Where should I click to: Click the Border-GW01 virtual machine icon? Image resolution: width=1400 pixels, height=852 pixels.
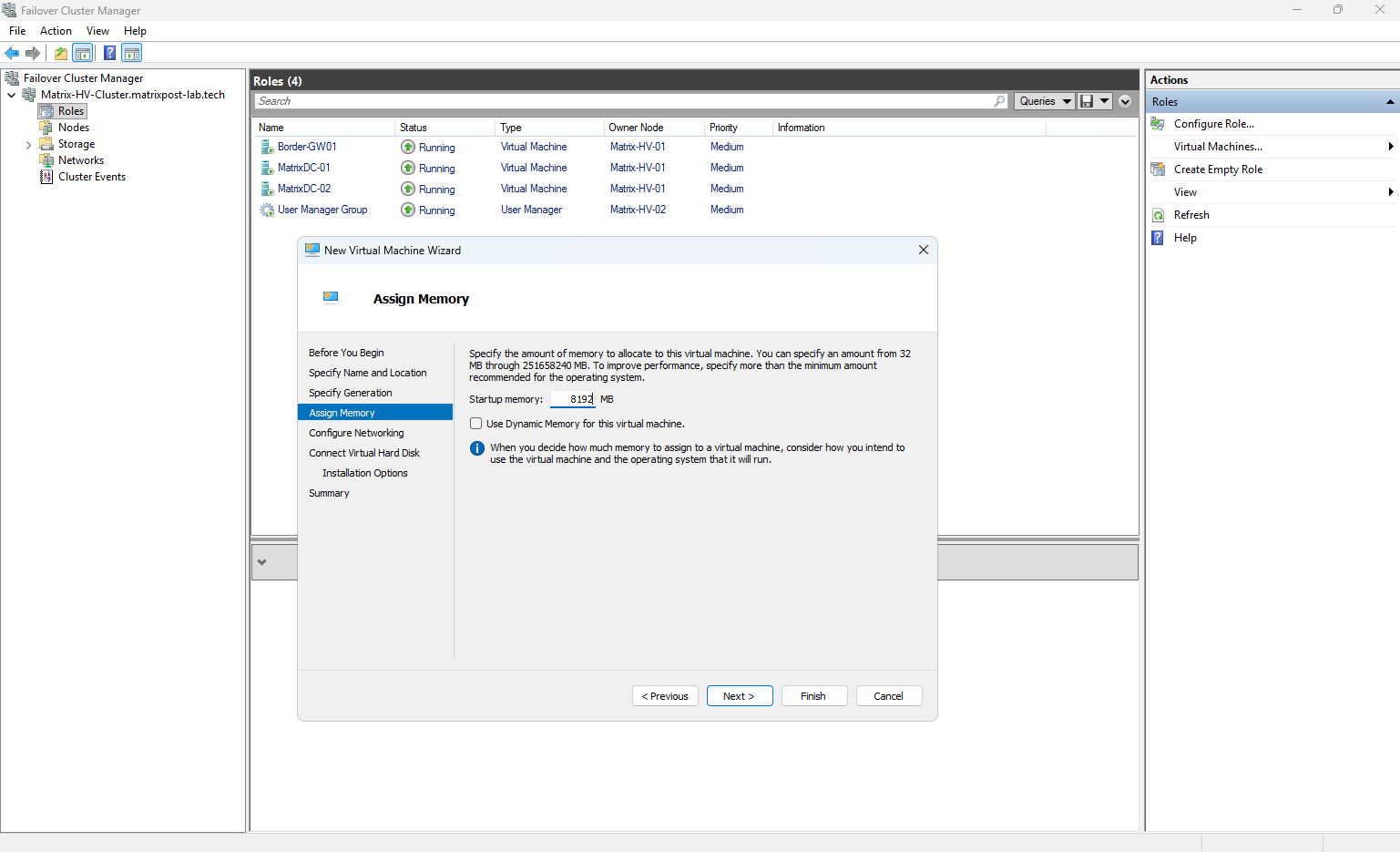point(267,147)
